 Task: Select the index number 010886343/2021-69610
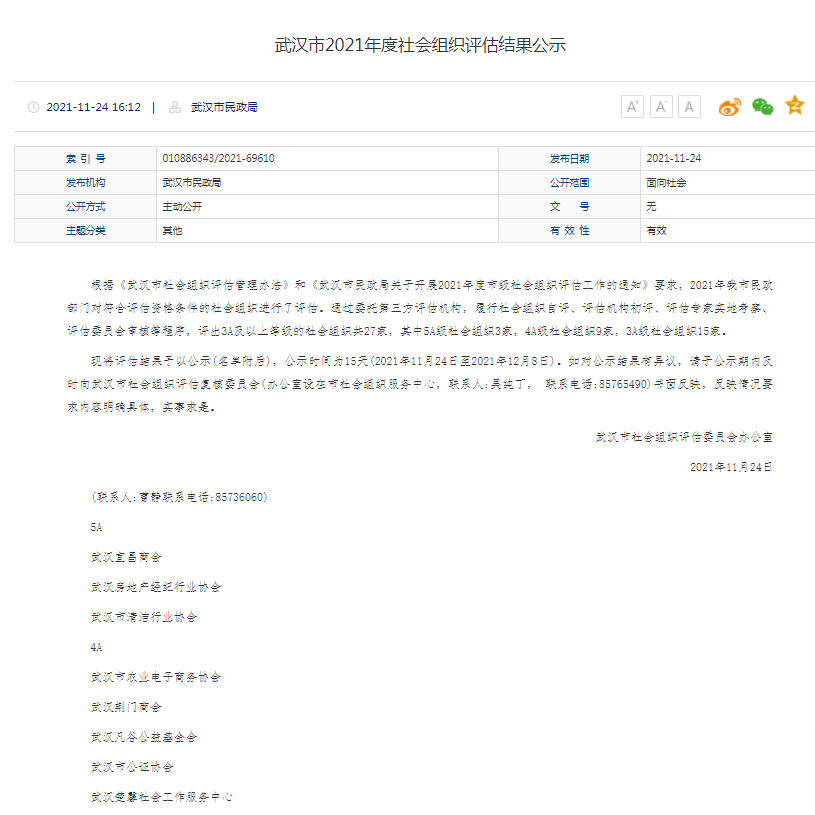218,159
